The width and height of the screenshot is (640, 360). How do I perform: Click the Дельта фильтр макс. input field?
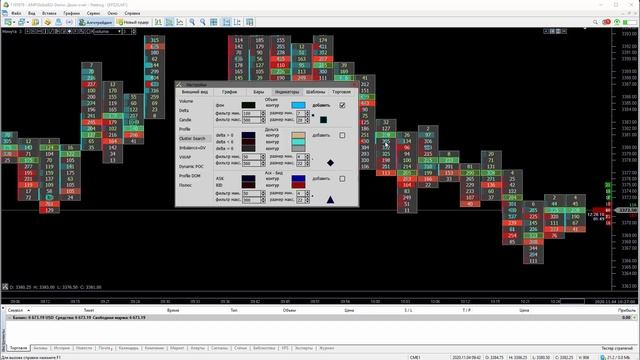(x=251, y=163)
